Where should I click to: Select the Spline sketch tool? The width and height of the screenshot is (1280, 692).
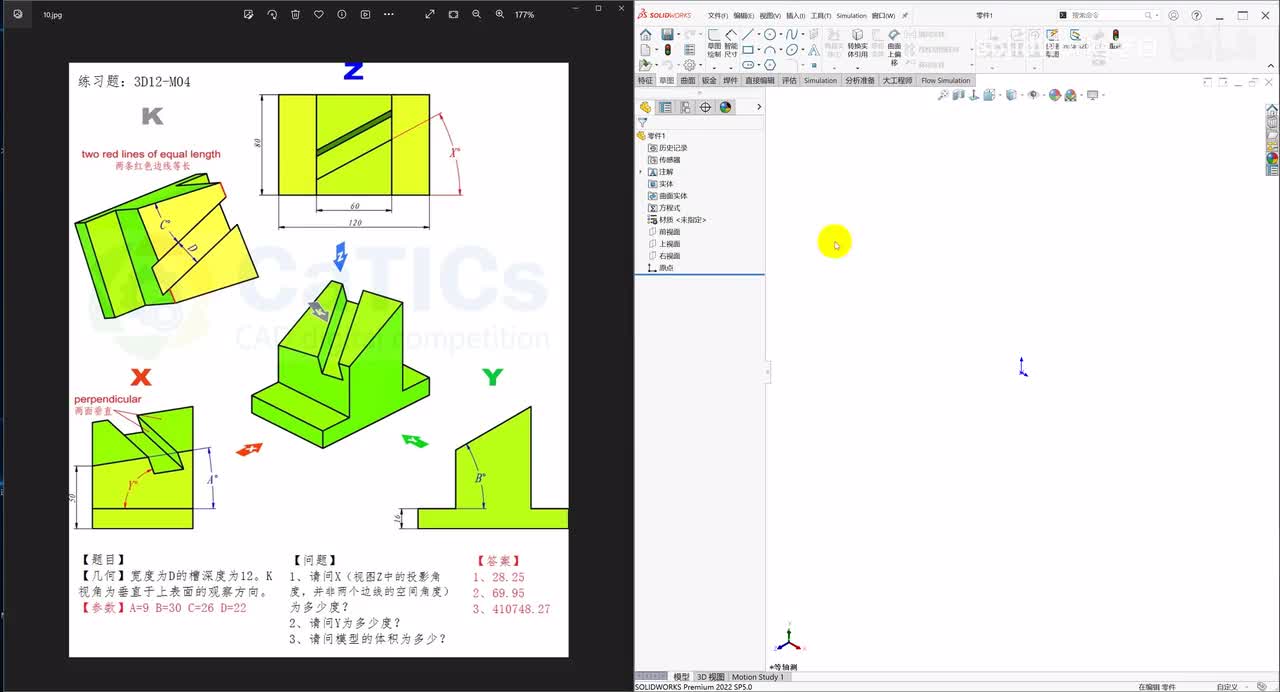792,34
